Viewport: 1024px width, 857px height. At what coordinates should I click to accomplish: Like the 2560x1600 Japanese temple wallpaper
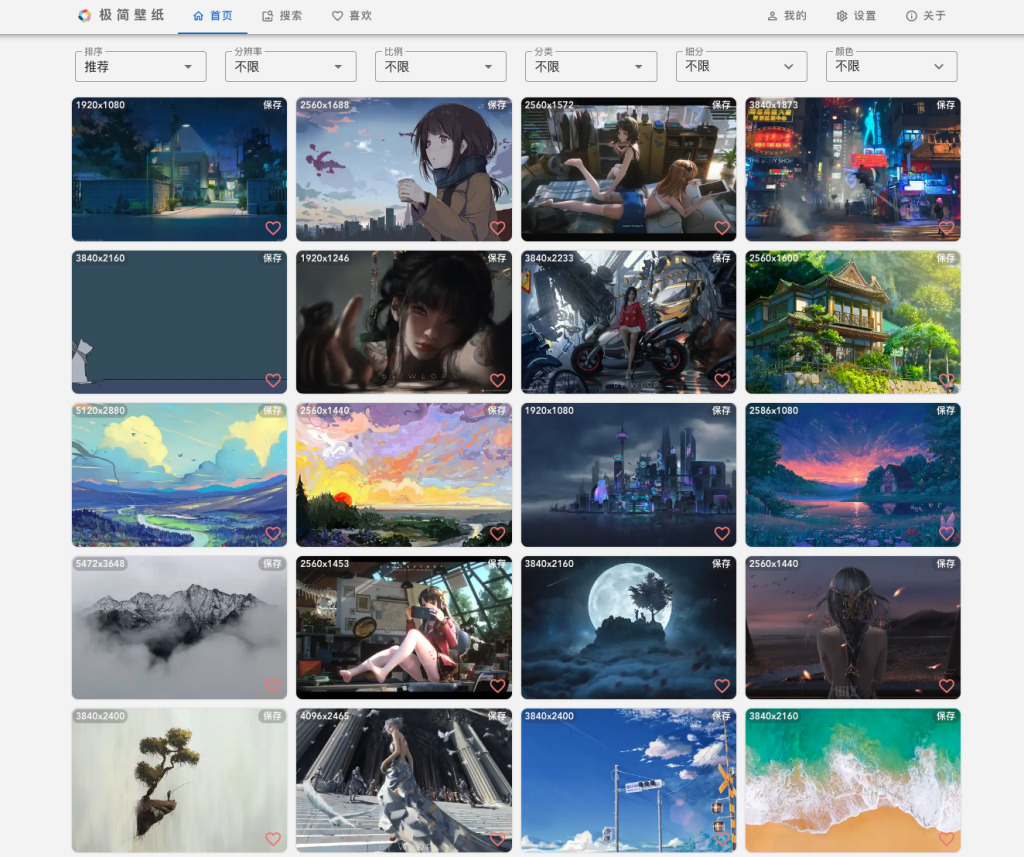946,380
